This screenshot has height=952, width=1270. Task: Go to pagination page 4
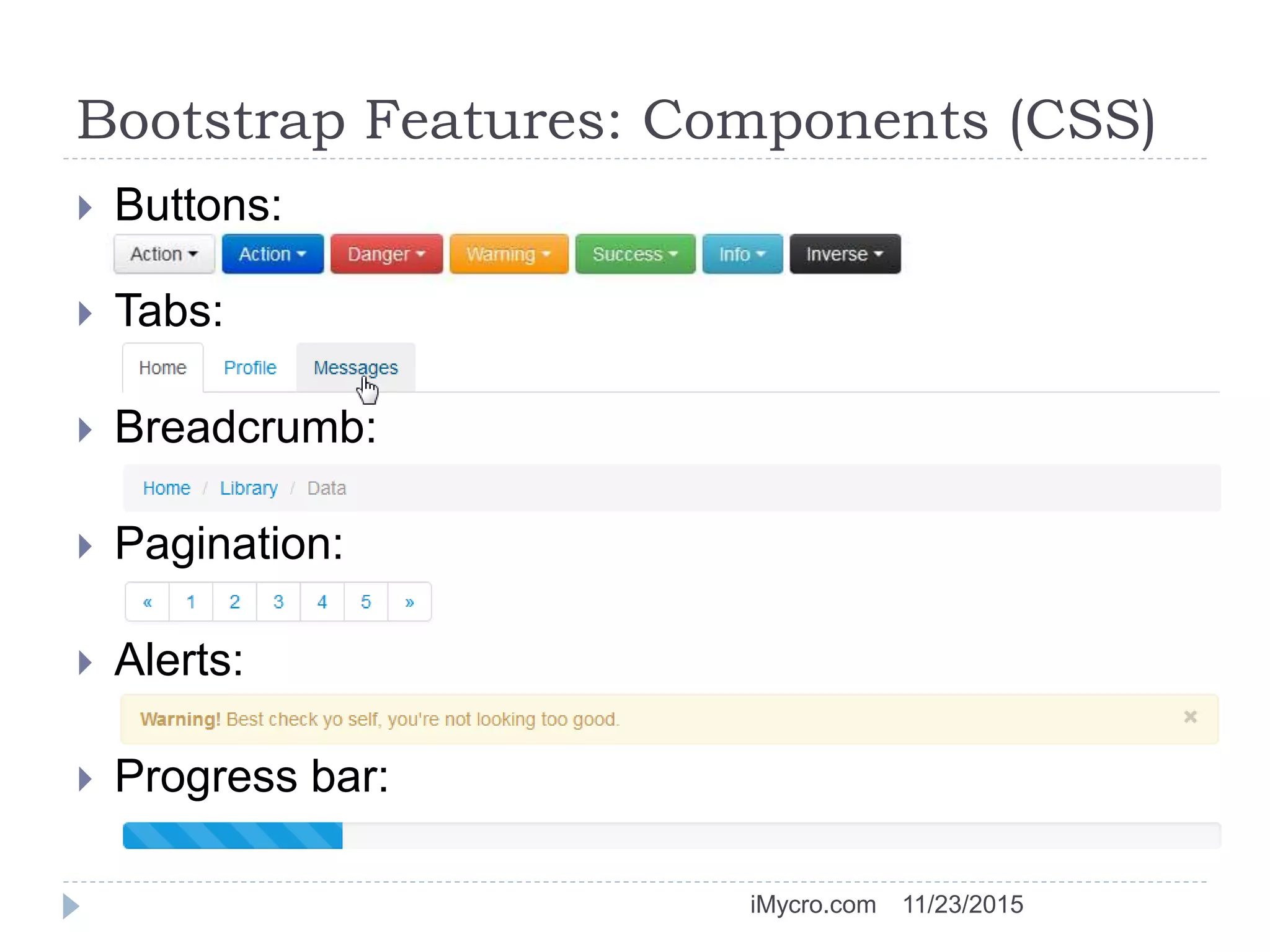[322, 602]
